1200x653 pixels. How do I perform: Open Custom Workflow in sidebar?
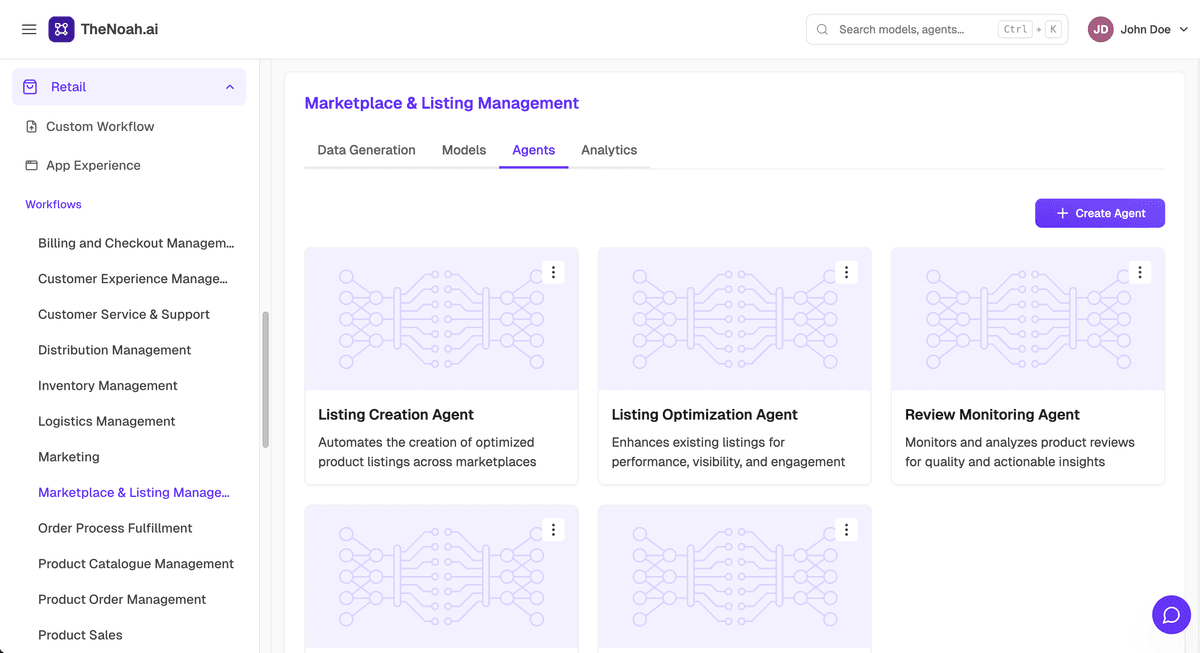click(100, 127)
